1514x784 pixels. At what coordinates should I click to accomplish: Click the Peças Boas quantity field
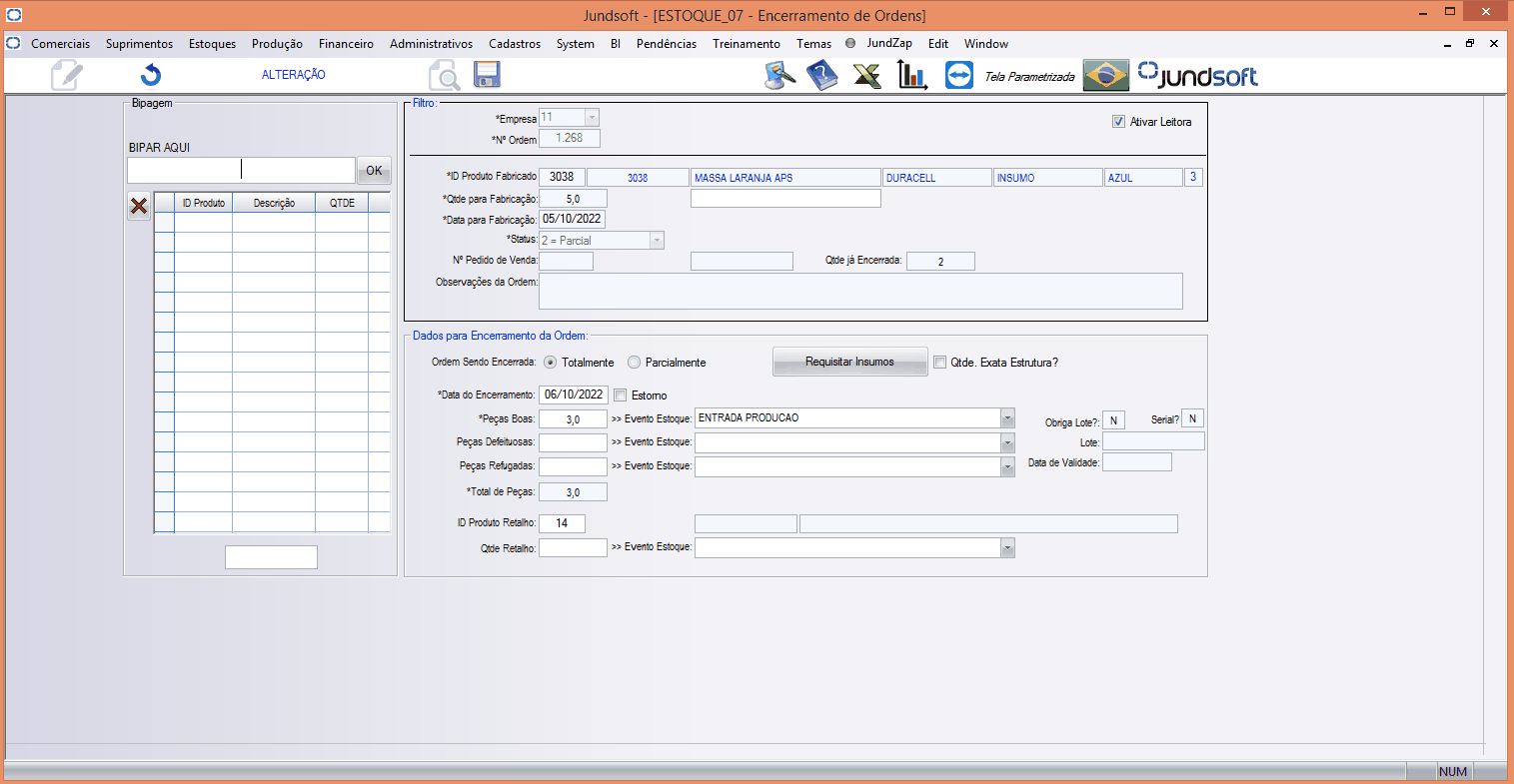click(x=573, y=418)
